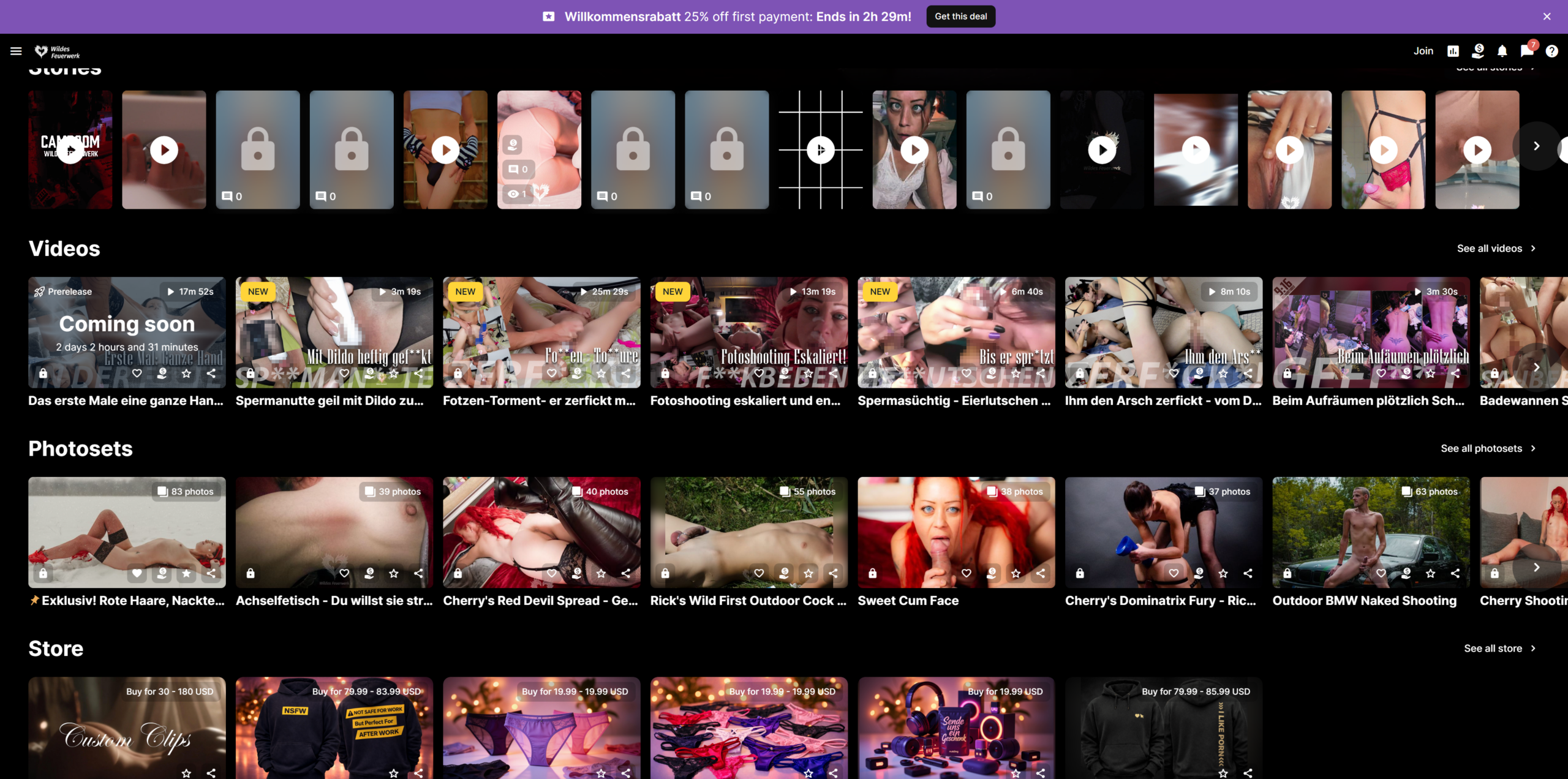Open the hamburger navigation menu
Screen dimensions: 1568x779
coord(16,51)
